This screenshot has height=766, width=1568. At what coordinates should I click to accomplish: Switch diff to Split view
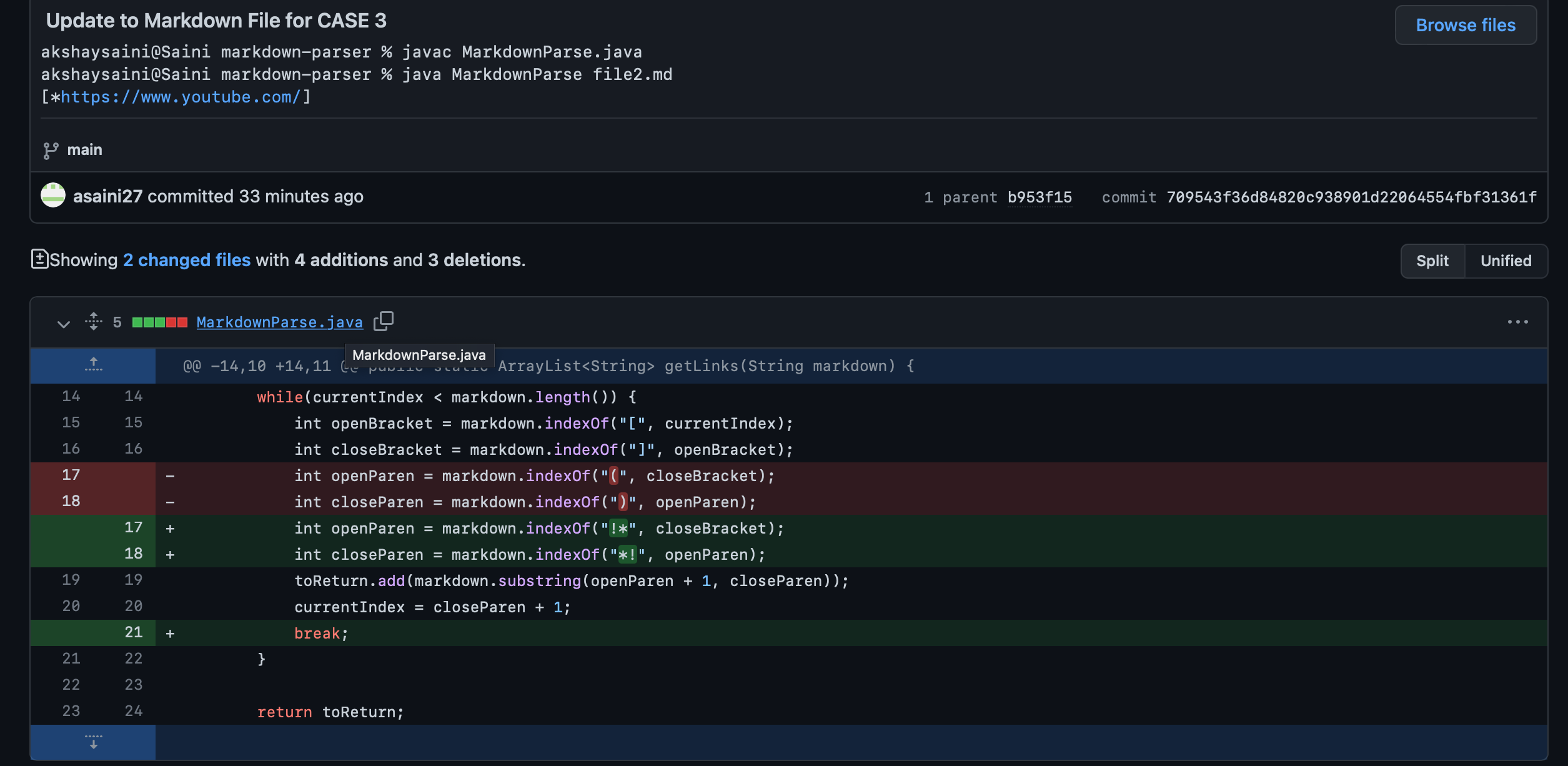click(1432, 261)
